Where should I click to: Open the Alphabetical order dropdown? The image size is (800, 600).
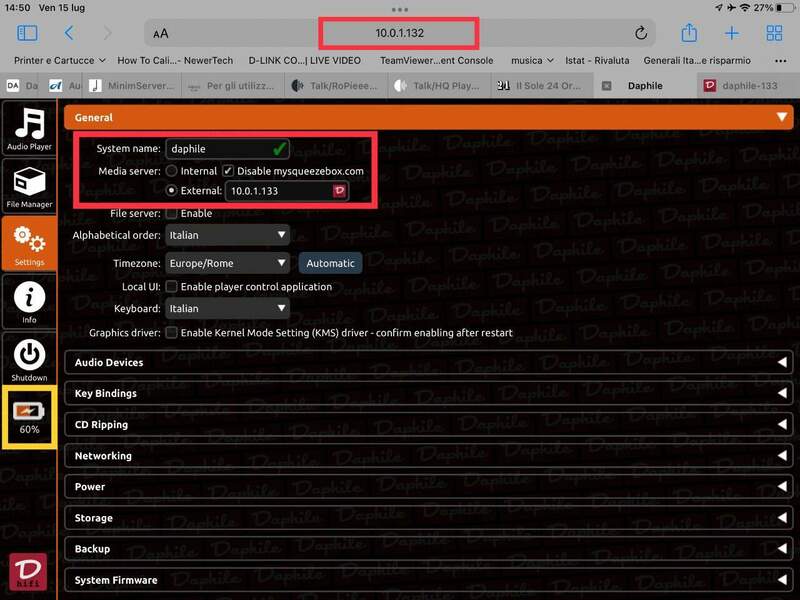(x=227, y=235)
